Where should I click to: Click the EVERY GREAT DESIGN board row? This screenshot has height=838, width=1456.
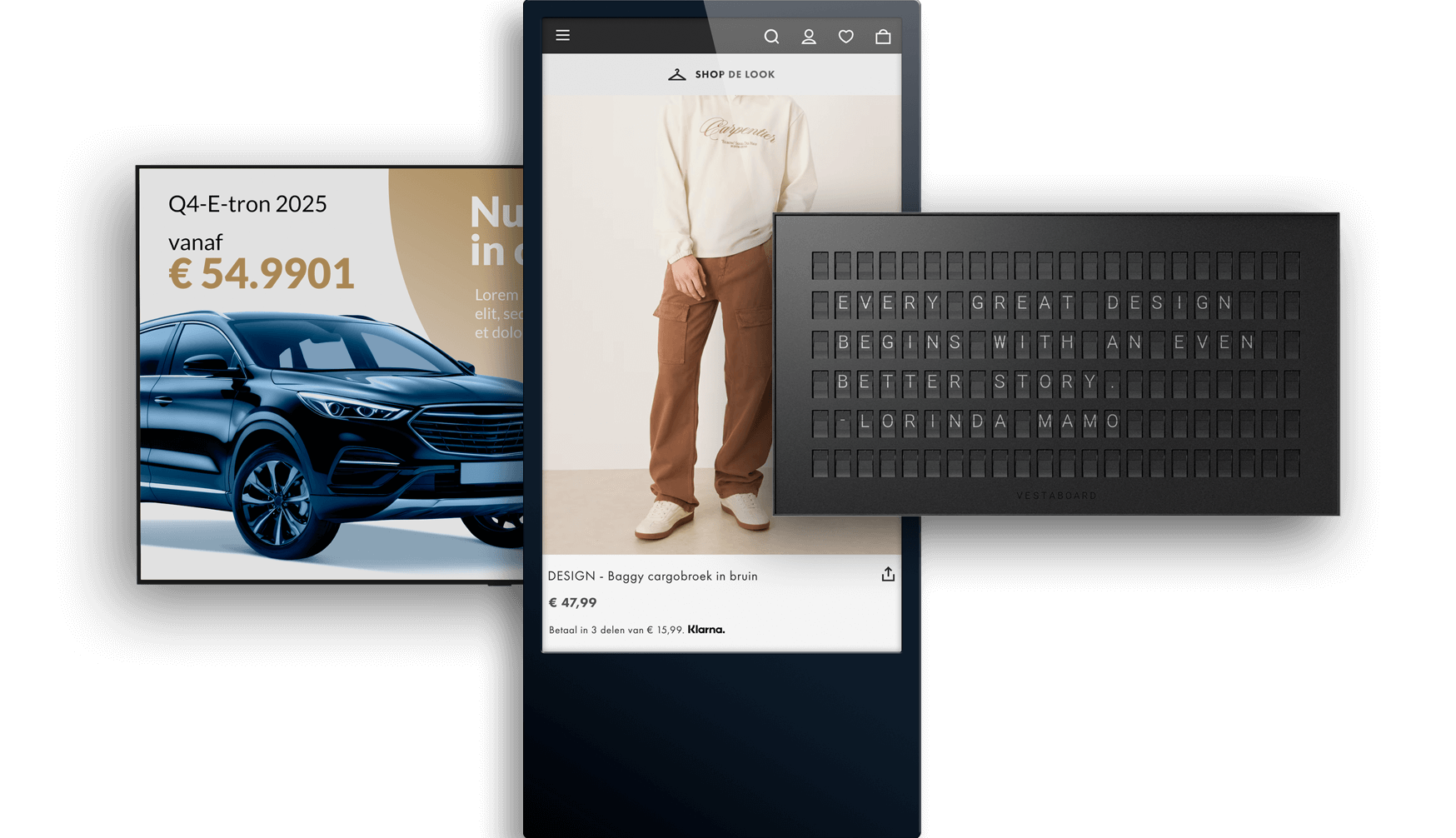pos(1035,303)
